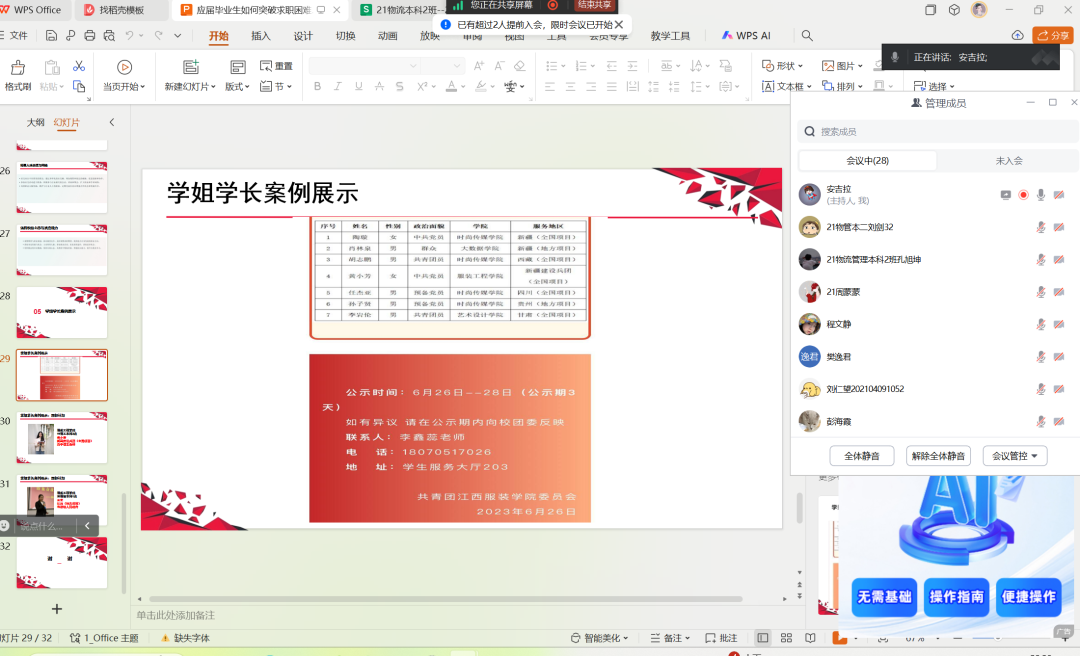Click the Search magnifier icon in ribbon
Viewport: 1080px width, 656px height.
[807, 35]
